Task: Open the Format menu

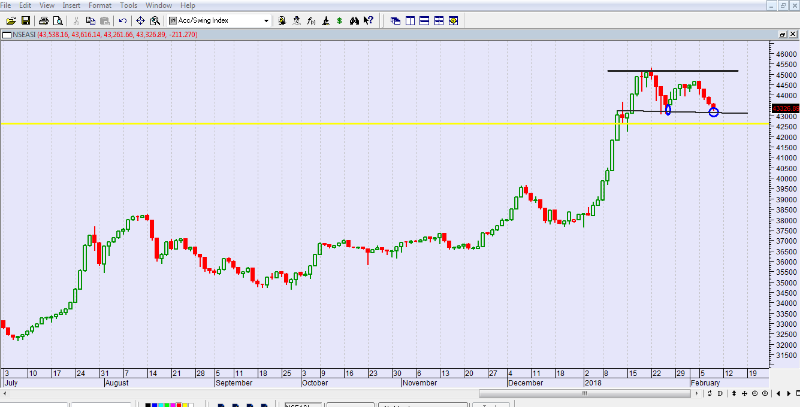Action: tap(101, 6)
